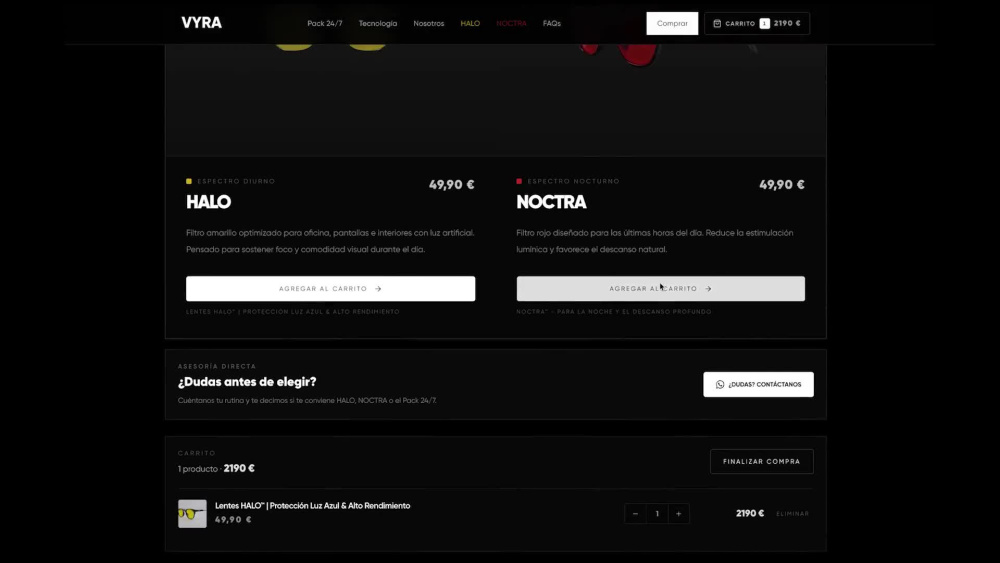Open the Tecnología nav item

click(378, 24)
